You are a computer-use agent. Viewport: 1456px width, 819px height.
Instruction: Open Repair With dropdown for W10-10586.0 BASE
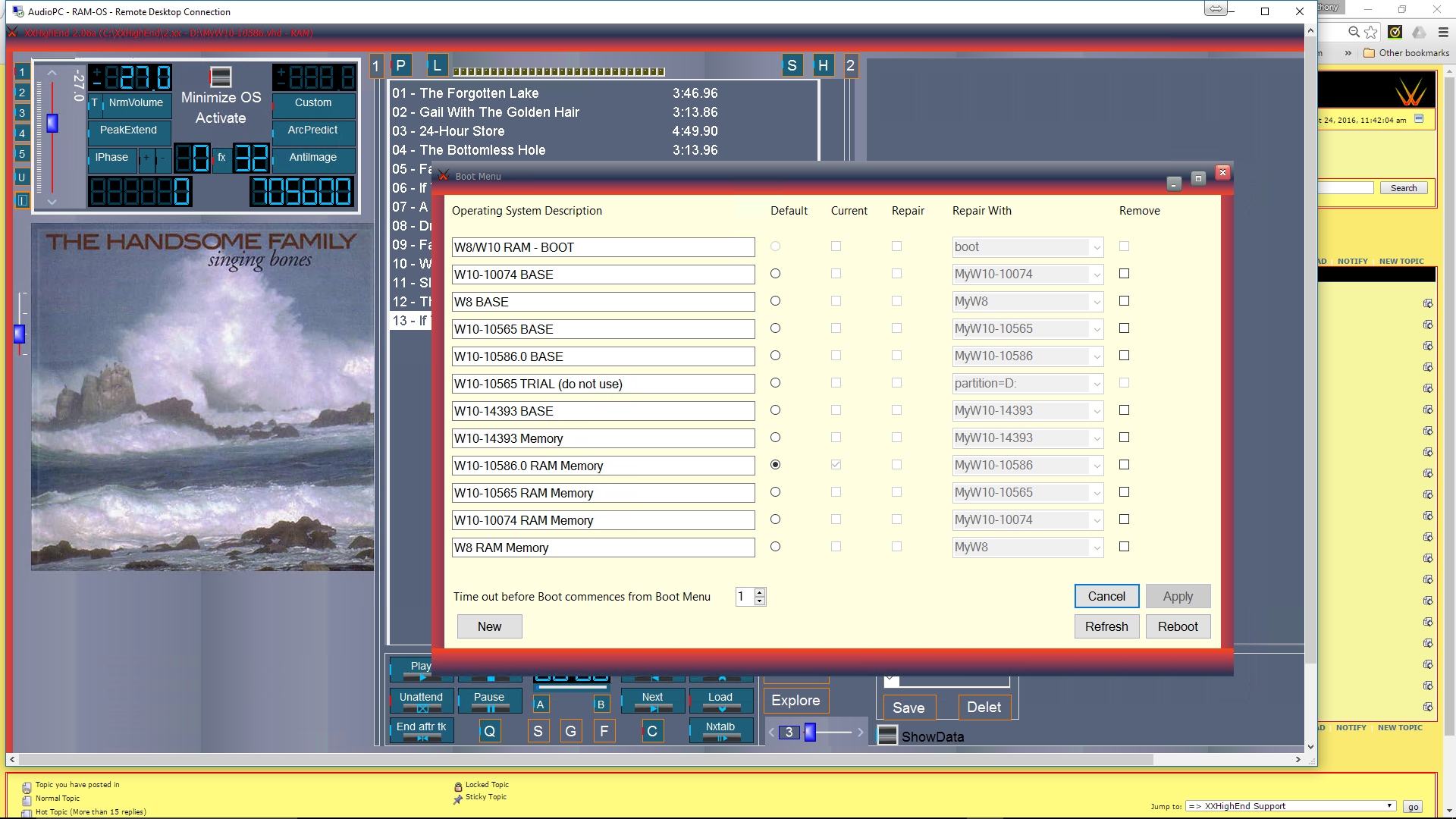[x=1028, y=356]
